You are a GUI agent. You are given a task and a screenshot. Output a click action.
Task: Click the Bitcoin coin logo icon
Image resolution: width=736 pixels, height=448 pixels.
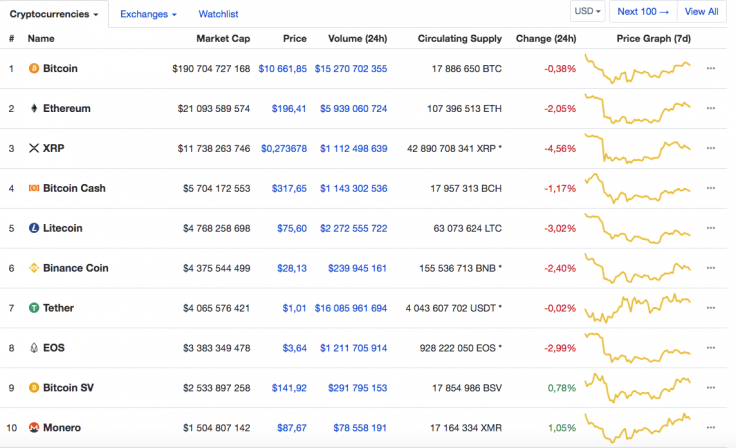click(34, 69)
